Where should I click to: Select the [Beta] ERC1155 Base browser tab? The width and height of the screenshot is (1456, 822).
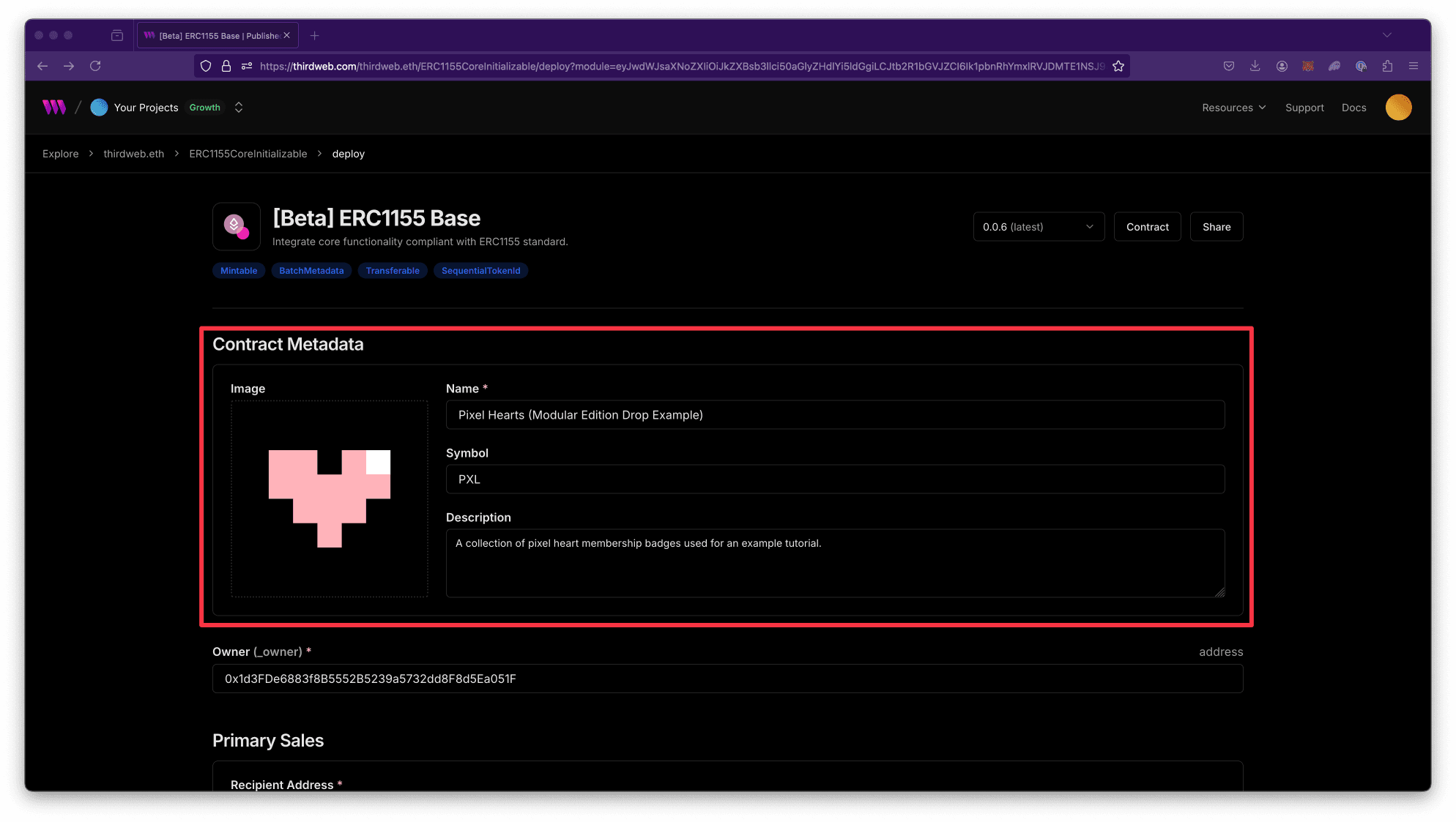coord(212,34)
